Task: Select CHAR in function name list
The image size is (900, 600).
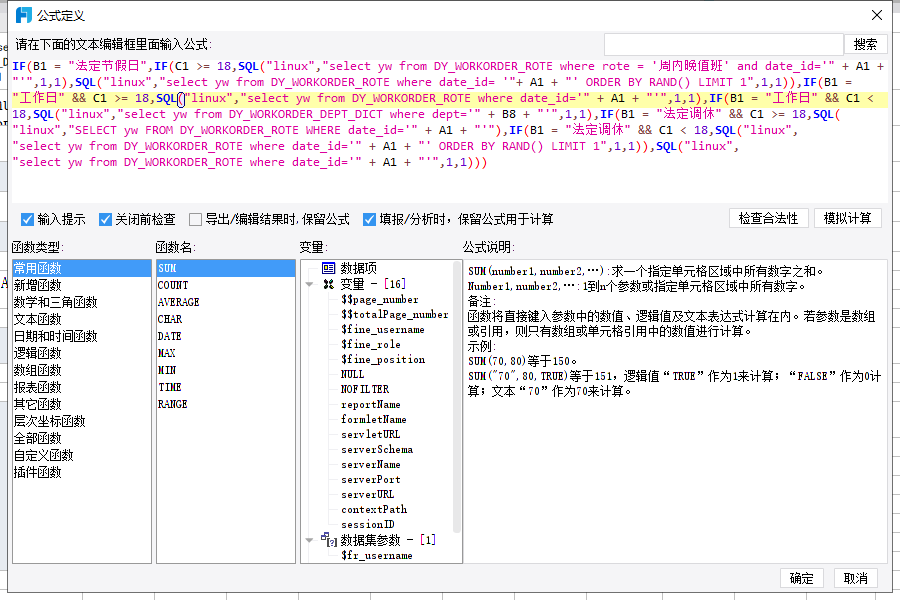Action: (x=226, y=319)
